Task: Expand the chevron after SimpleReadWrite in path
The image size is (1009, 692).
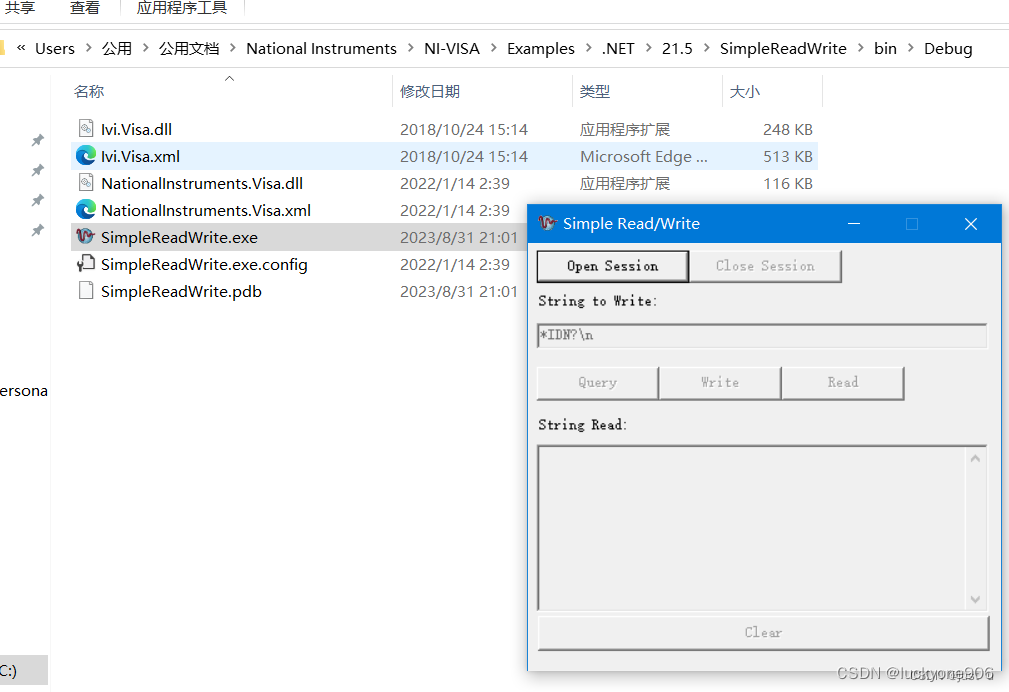Action: [x=860, y=48]
